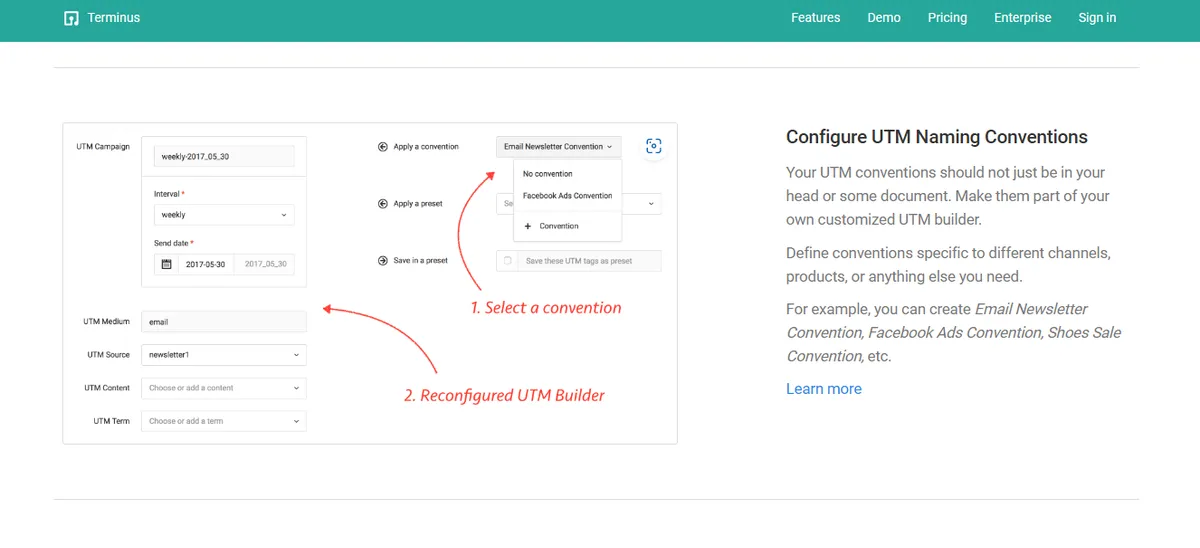Follow the Learn more link
Viewport: 1200px width, 548px height.
pyautogui.click(x=823, y=389)
